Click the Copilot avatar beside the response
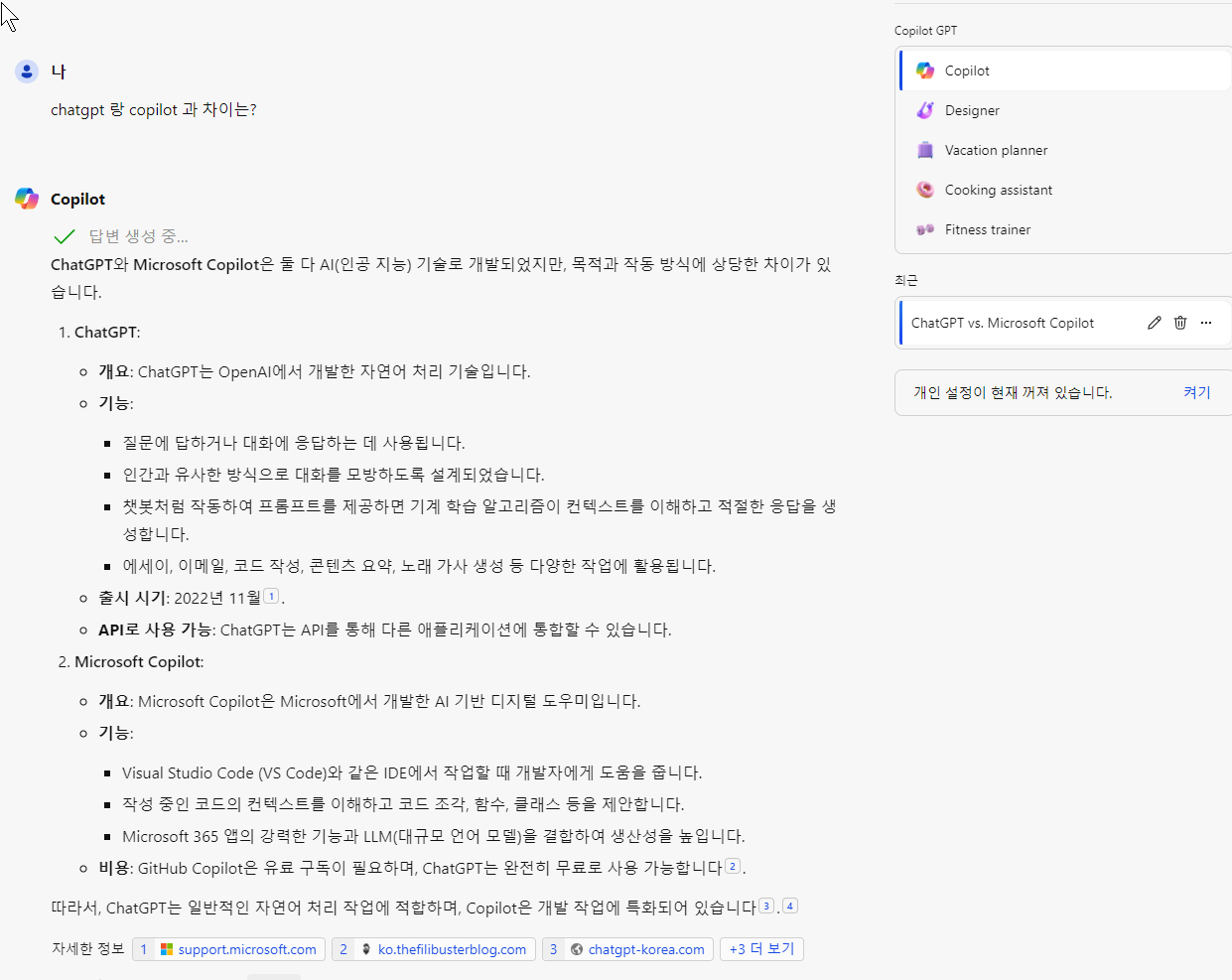This screenshot has height=980, width=1232. (x=27, y=199)
